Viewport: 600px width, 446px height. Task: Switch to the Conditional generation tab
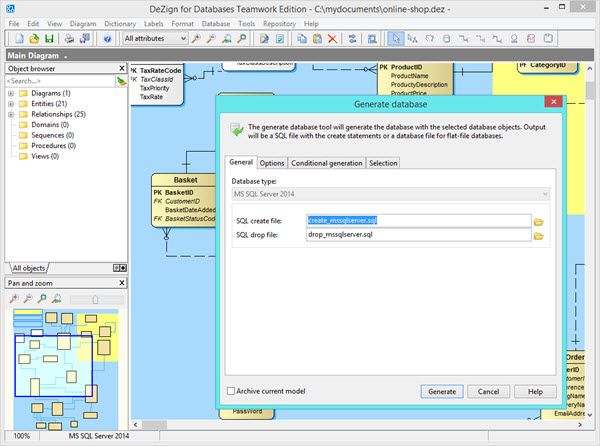[x=326, y=163]
